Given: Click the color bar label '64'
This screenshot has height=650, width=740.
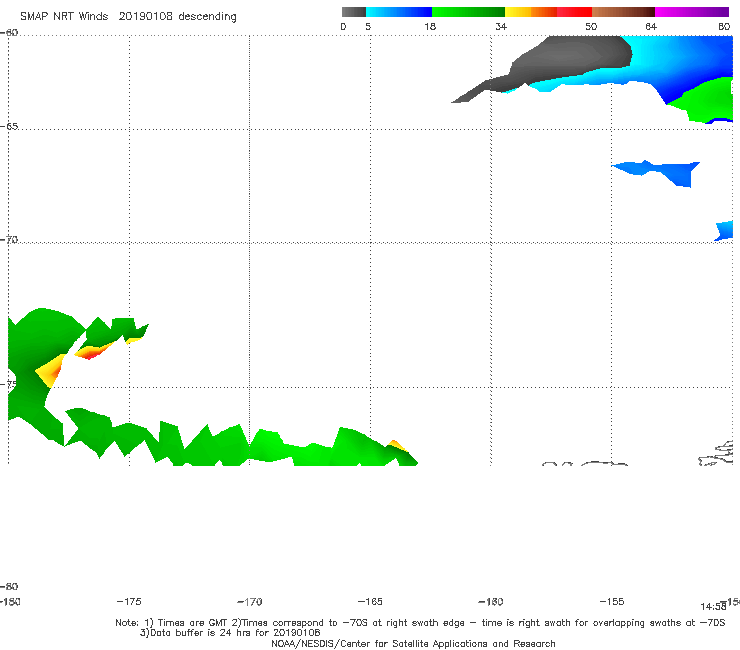Looking at the screenshot, I should pos(651,26).
